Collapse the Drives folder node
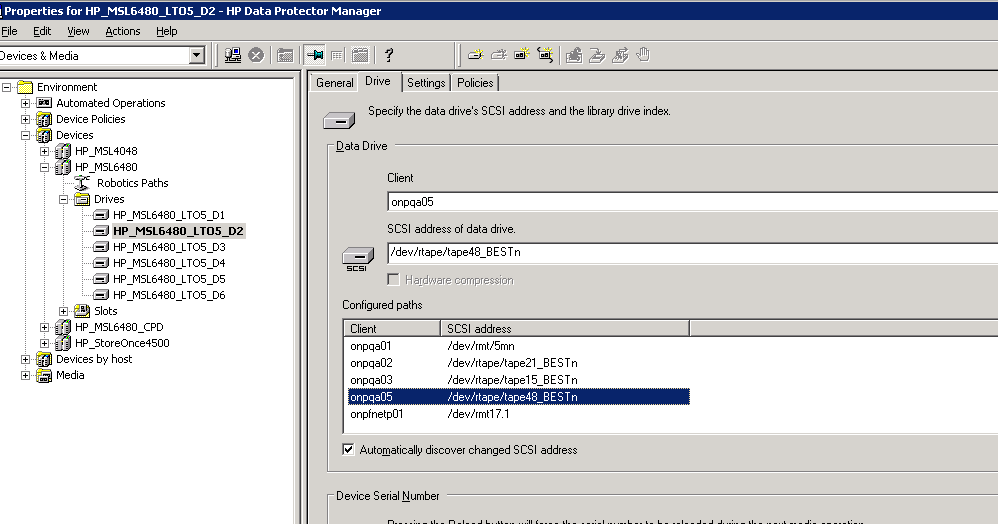 point(64,199)
